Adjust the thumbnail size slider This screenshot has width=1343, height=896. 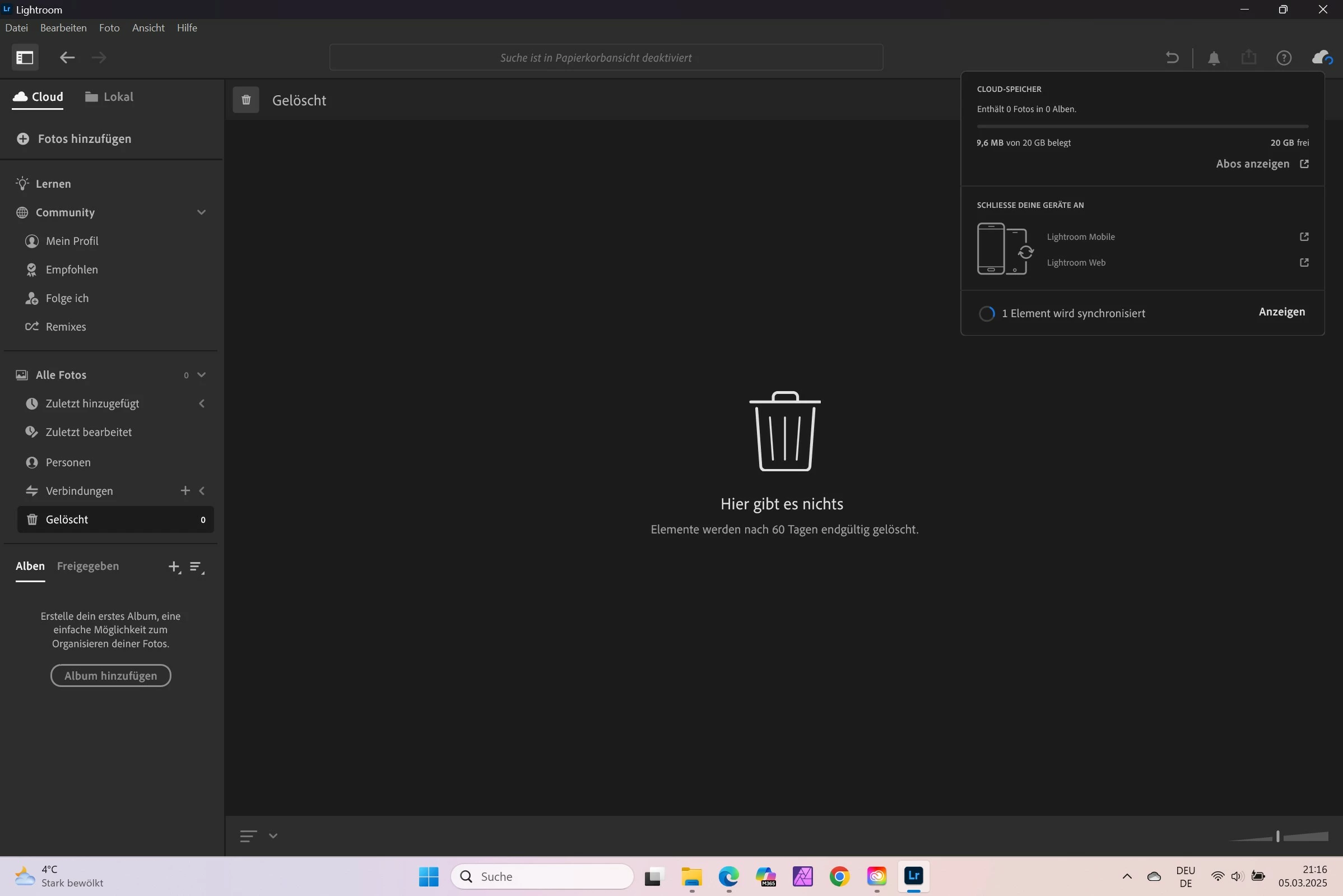[x=1277, y=836]
